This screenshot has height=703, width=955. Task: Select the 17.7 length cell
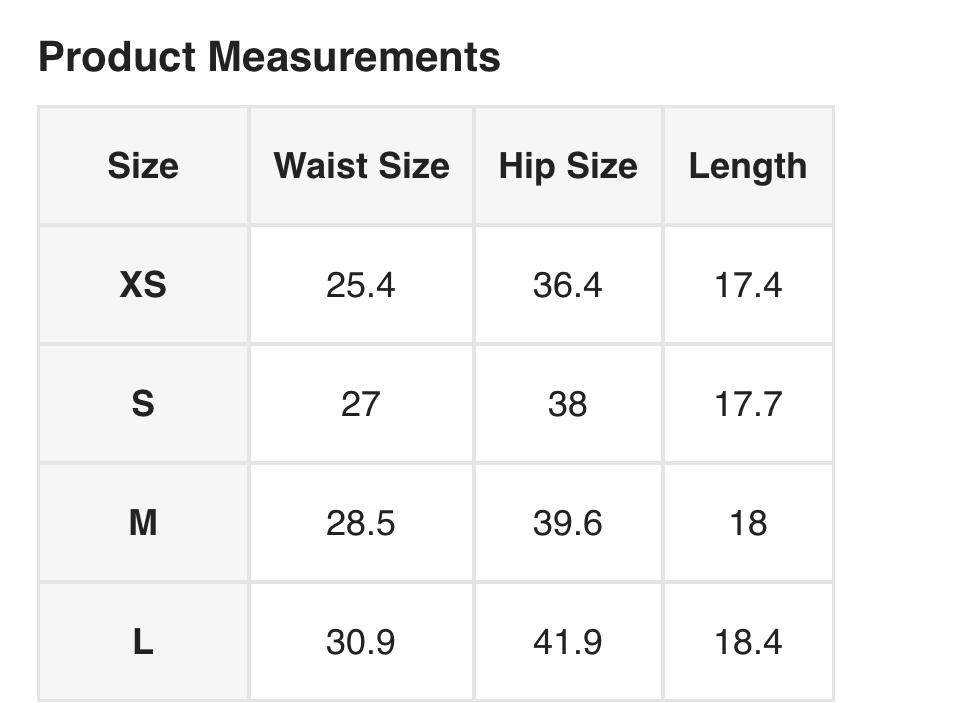point(748,404)
